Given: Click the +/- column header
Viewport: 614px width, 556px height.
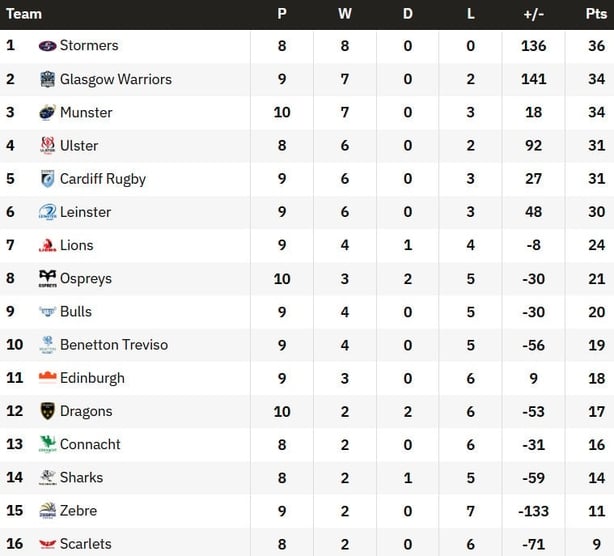Looking at the screenshot, I should [x=533, y=14].
